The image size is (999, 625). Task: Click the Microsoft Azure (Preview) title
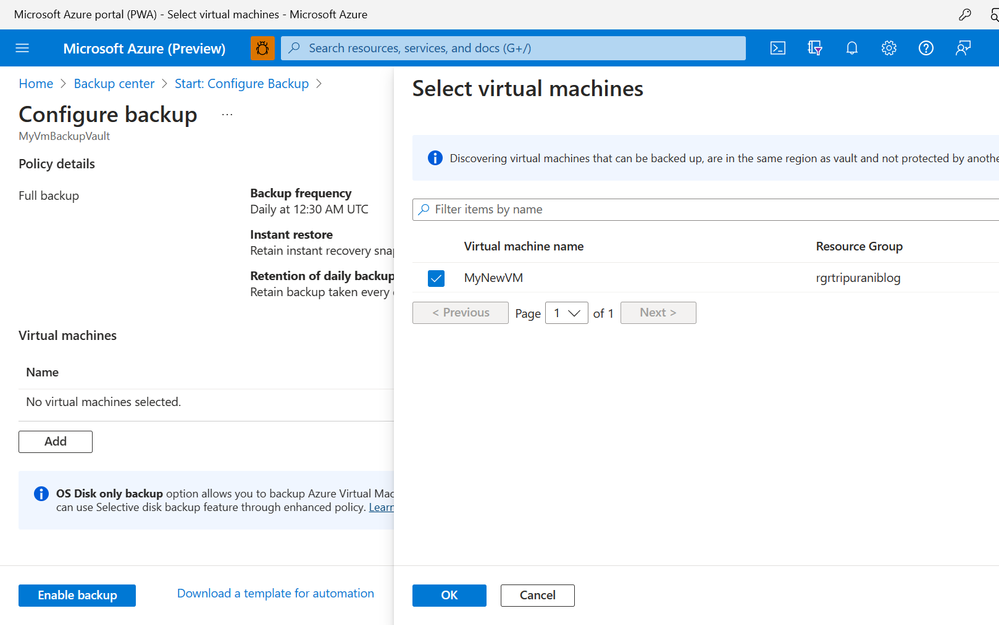coord(144,48)
